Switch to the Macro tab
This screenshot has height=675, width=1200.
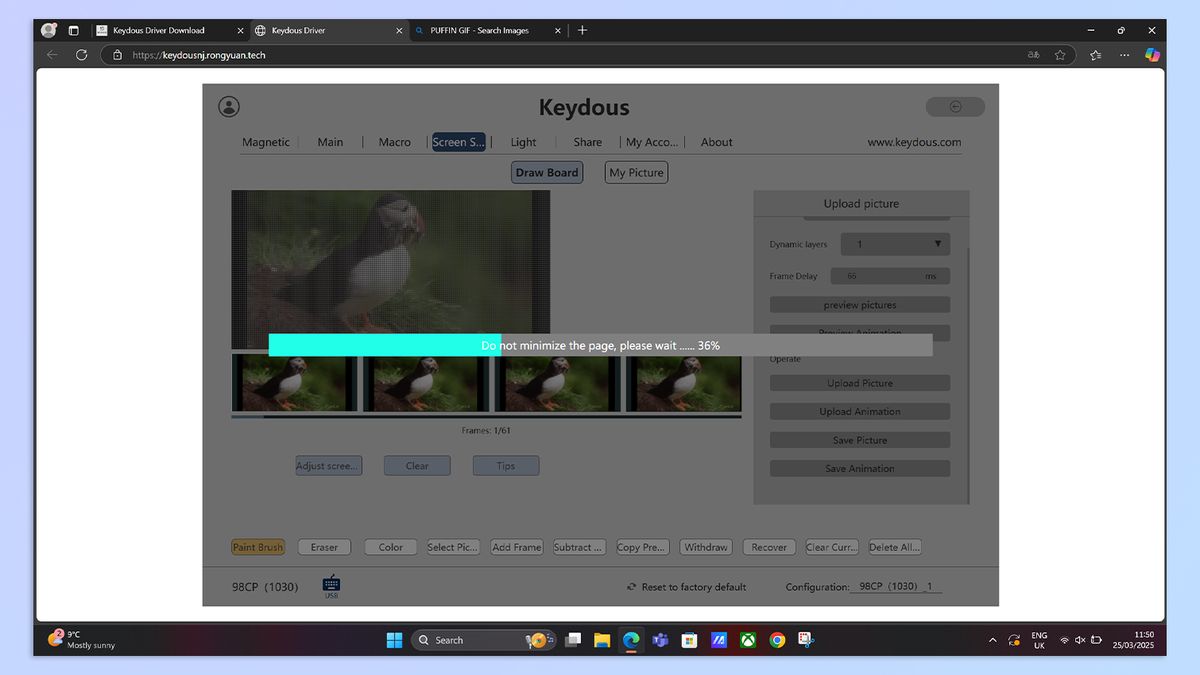[394, 142]
